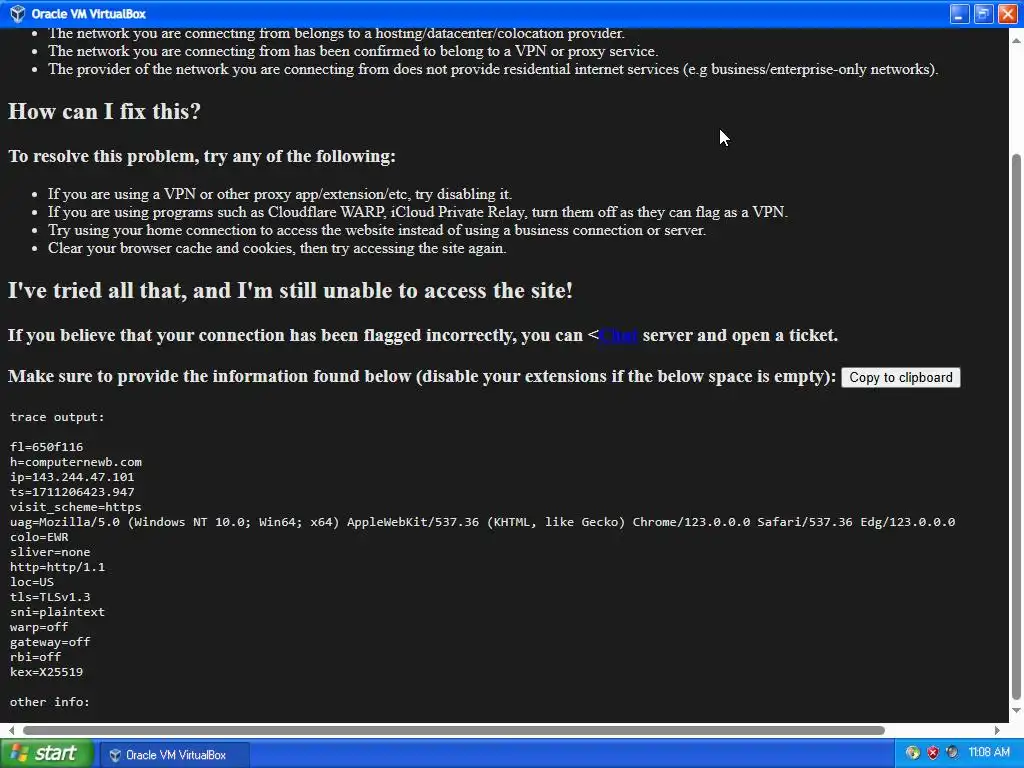
Task: Click the horizontal scrollbar left arrow
Action: (x=11, y=730)
